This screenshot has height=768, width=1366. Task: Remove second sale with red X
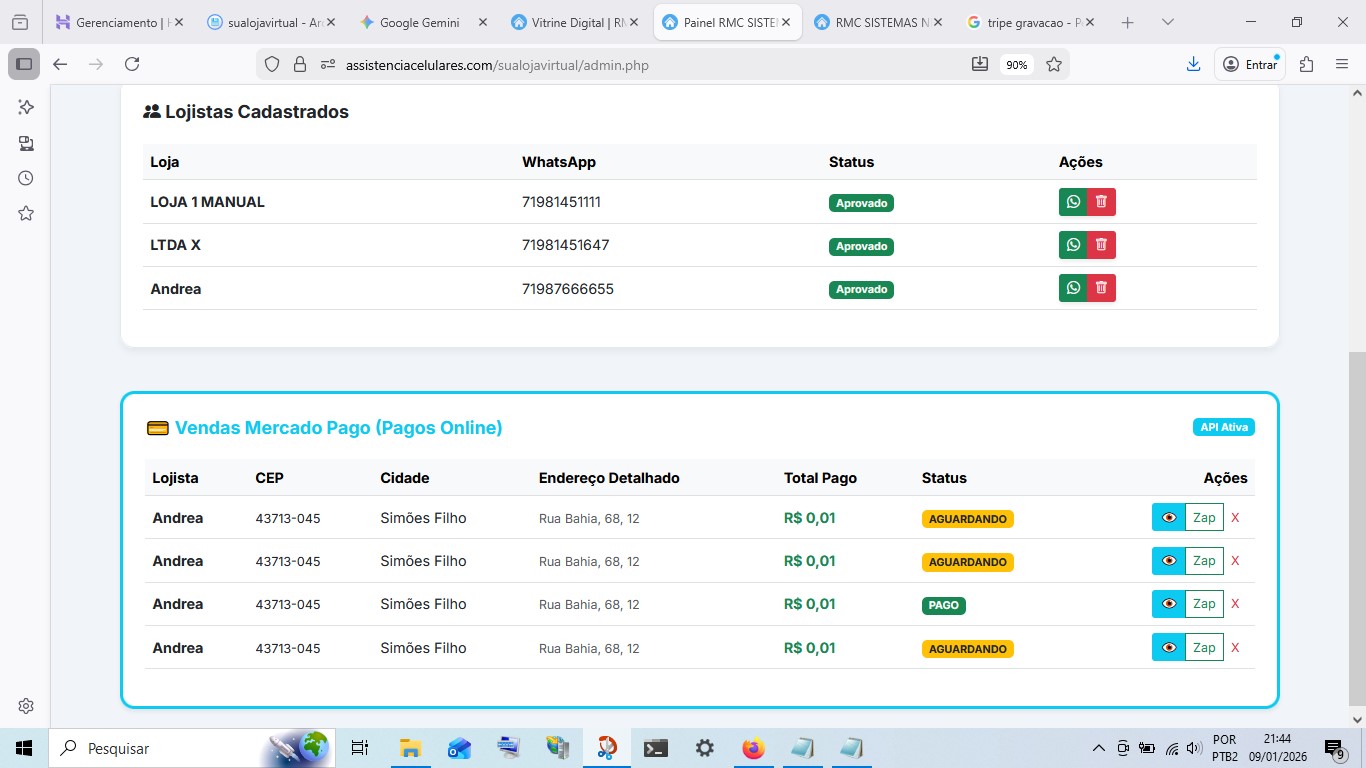pyautogui.click(x=1235, y=561)
